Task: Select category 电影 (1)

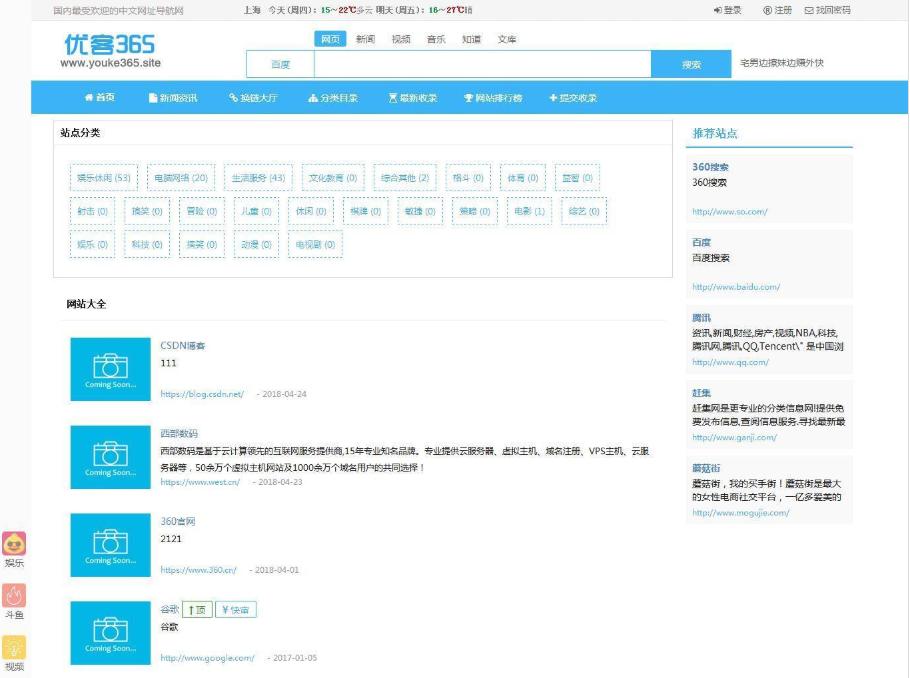Action: (529, 211)
